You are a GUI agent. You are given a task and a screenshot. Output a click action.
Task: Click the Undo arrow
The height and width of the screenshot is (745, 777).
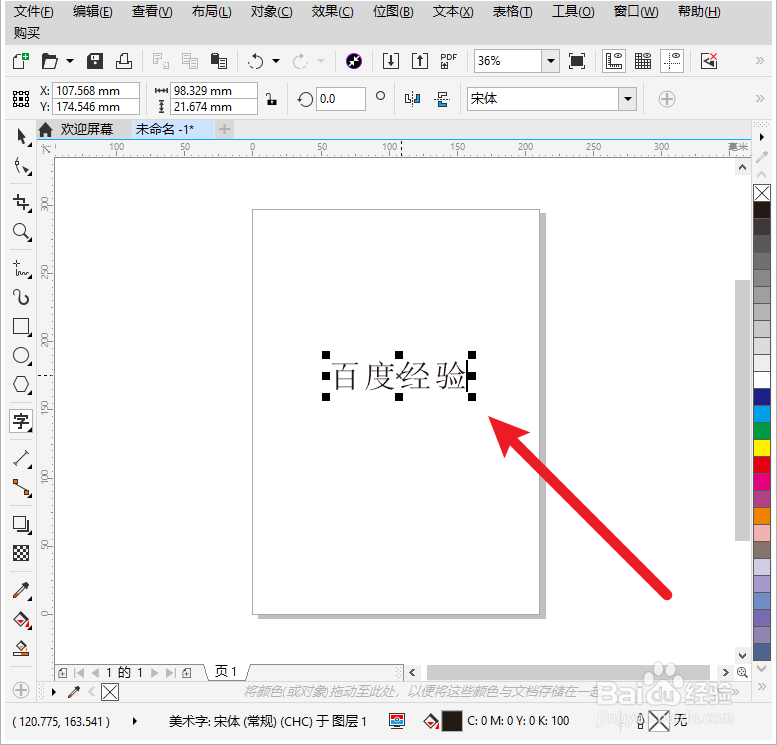[256, 61]
